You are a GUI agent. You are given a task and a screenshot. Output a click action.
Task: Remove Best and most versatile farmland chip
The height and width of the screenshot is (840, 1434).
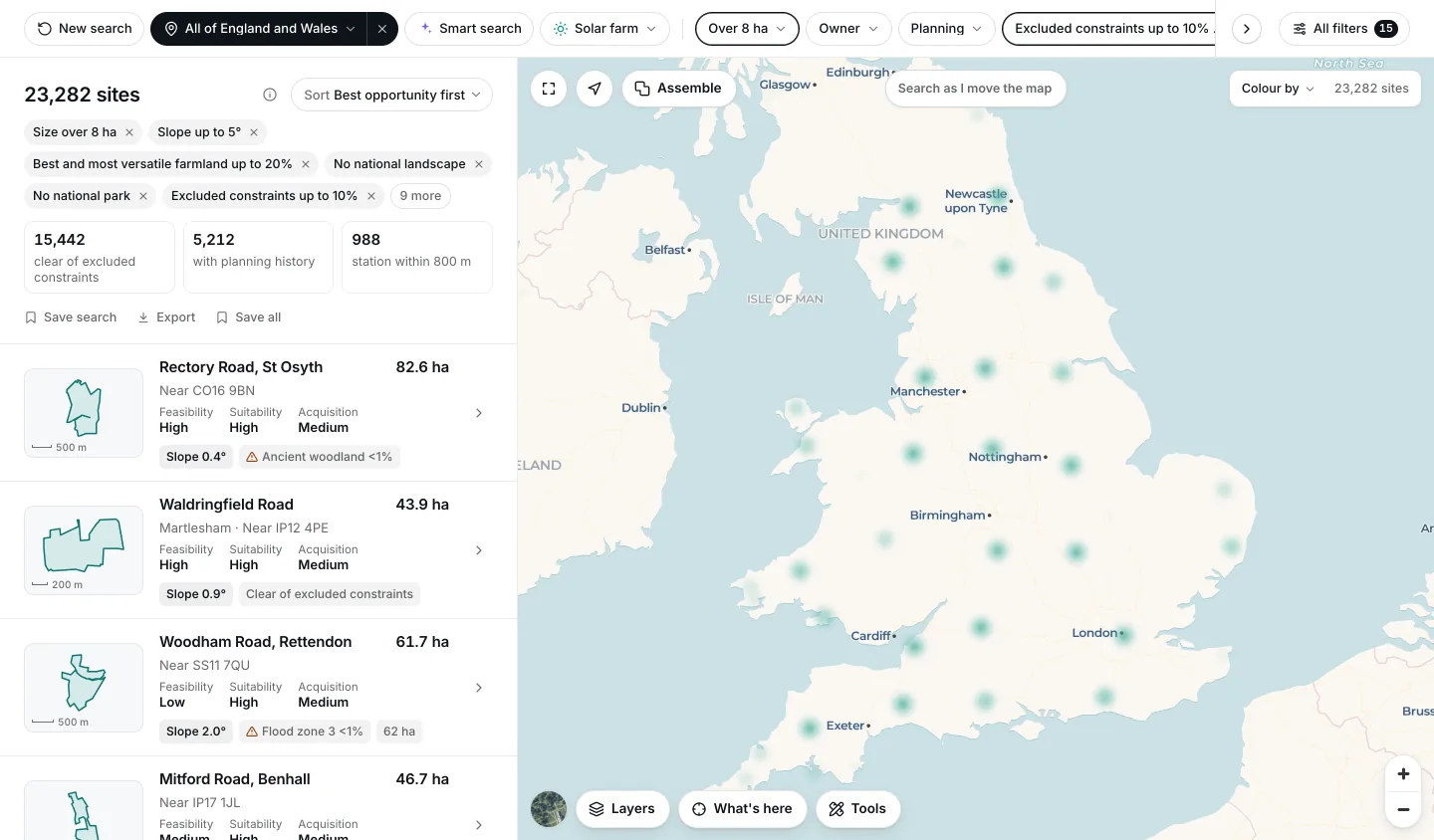click(x=306, y=164)
